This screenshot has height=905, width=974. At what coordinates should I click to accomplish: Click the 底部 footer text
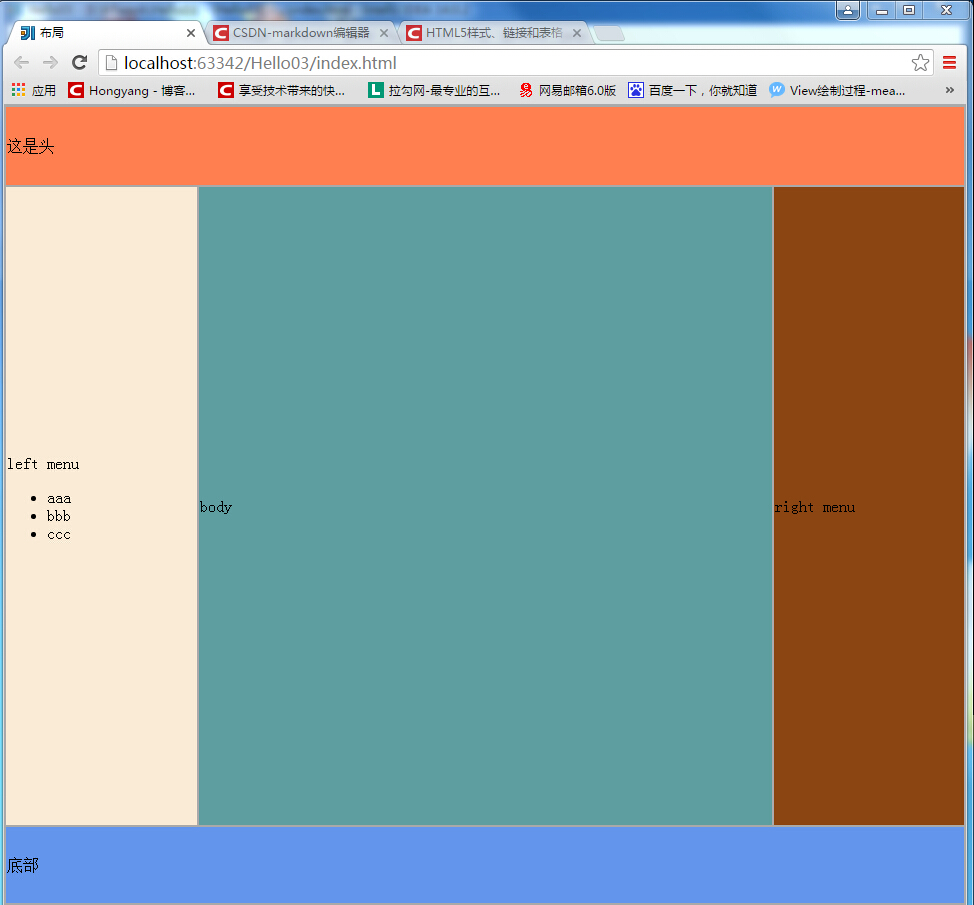click(x=23, y=865)
